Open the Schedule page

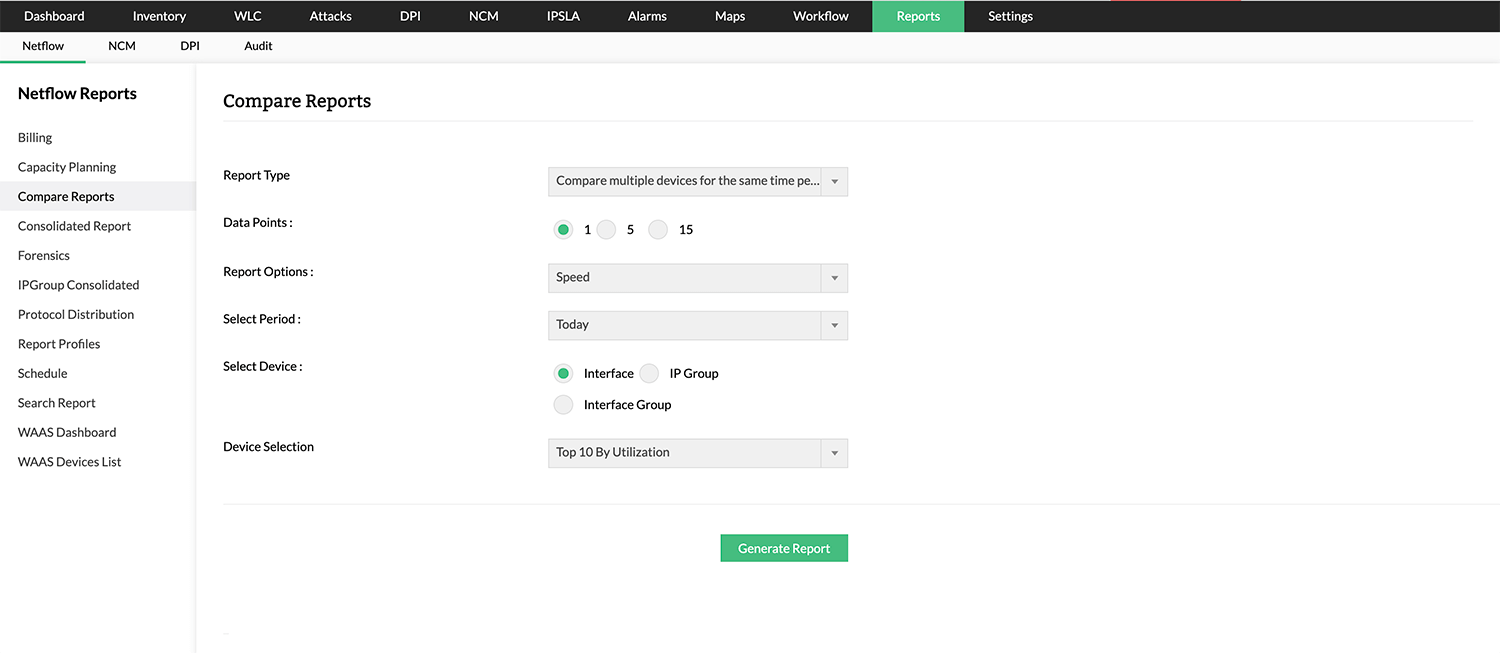[42, 373]
